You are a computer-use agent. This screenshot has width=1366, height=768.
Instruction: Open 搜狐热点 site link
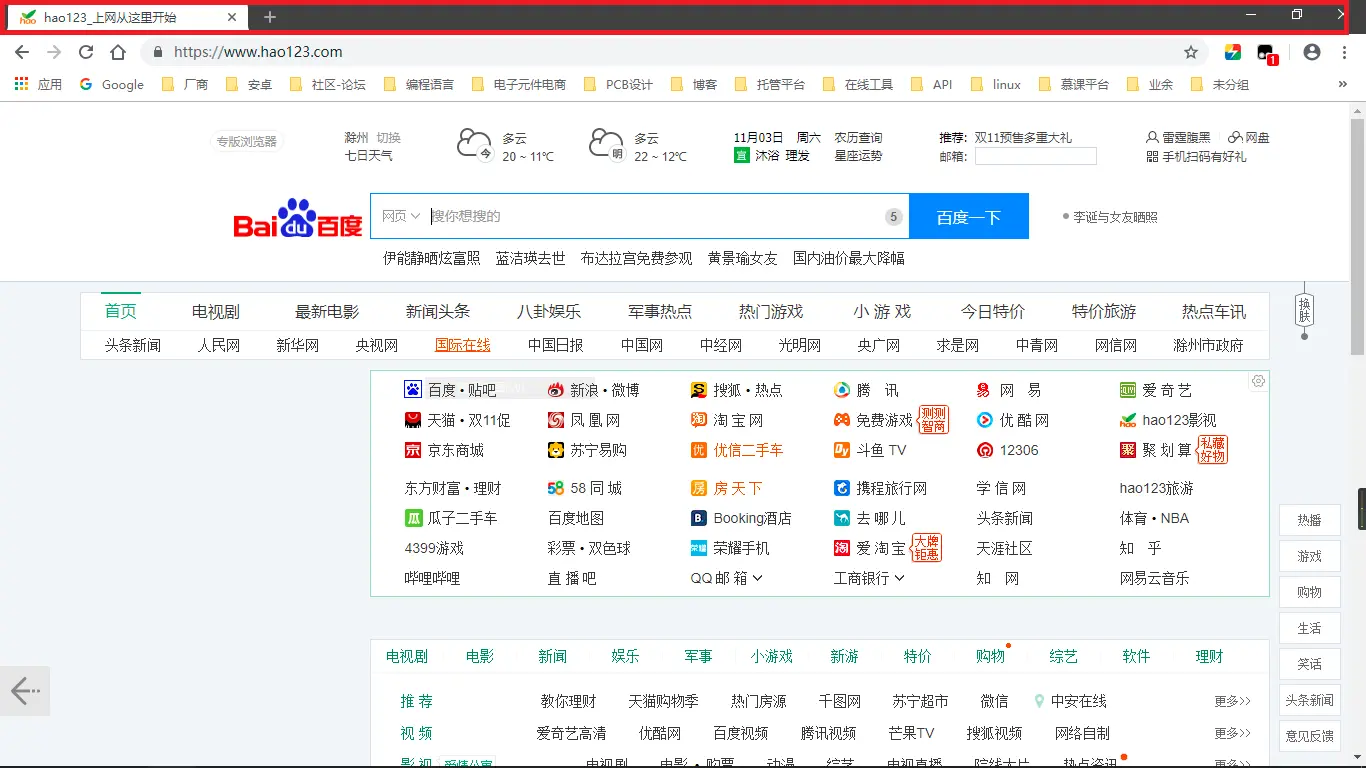pyautogui.click(x=737, y=390)
